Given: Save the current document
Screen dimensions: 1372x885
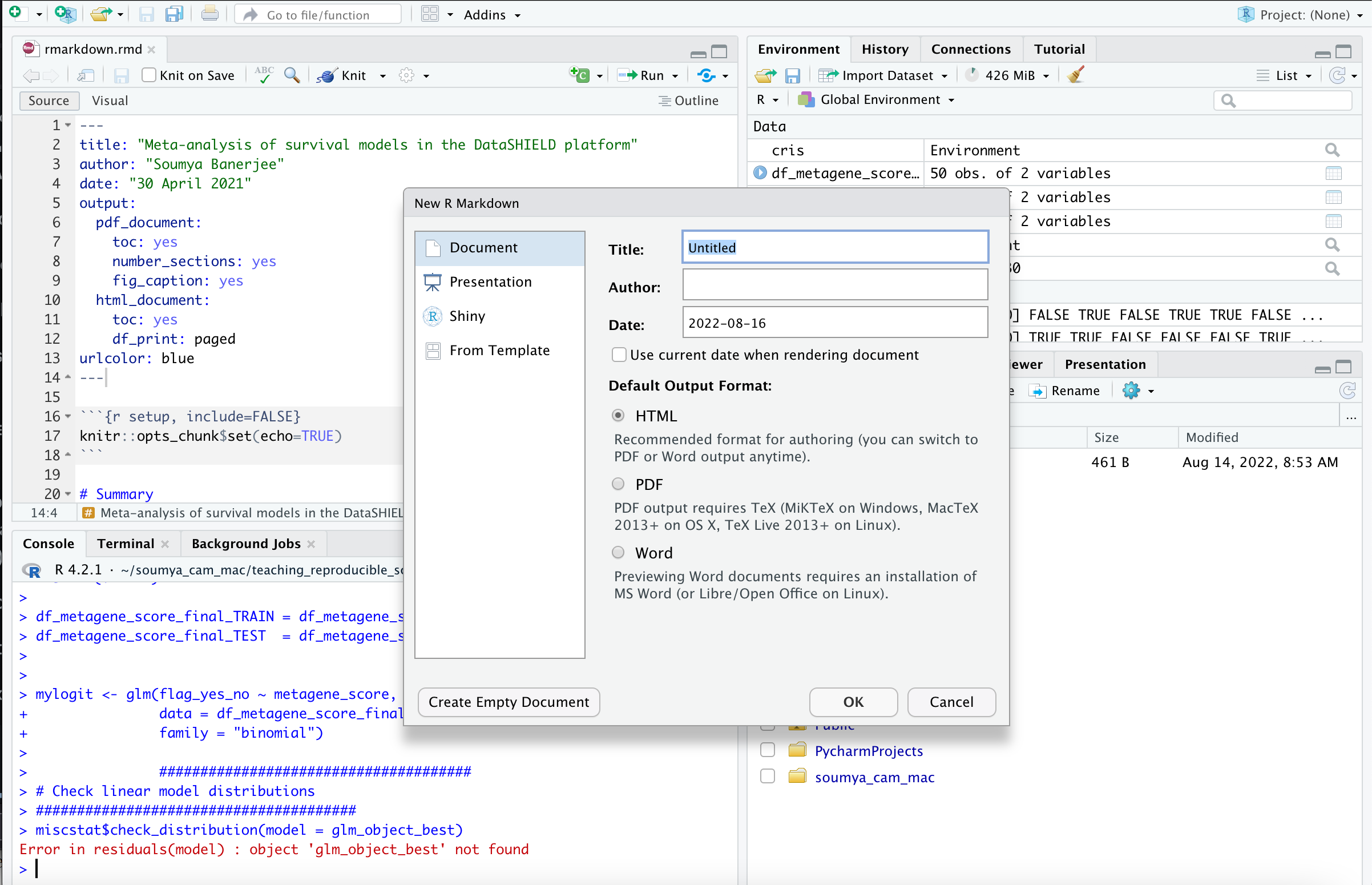Looking at the screenshot, I should click(x=121, y=75).
